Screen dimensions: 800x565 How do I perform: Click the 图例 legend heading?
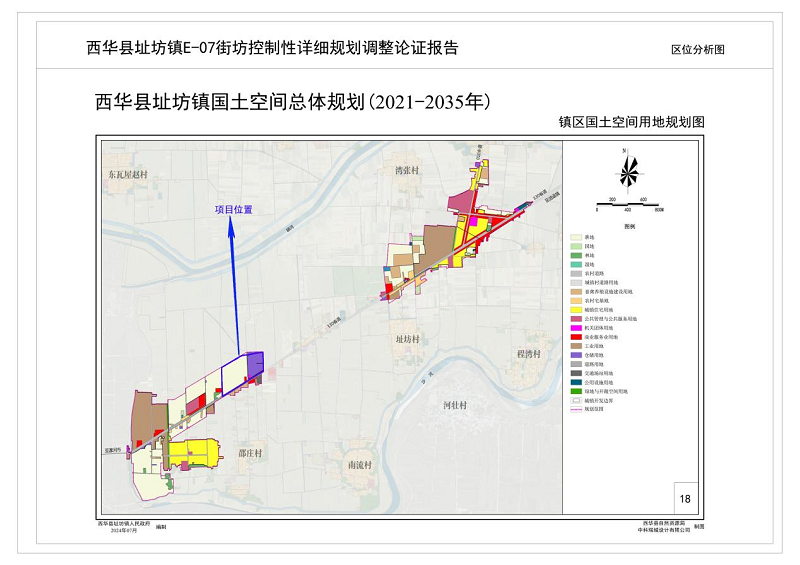point(628,227)
